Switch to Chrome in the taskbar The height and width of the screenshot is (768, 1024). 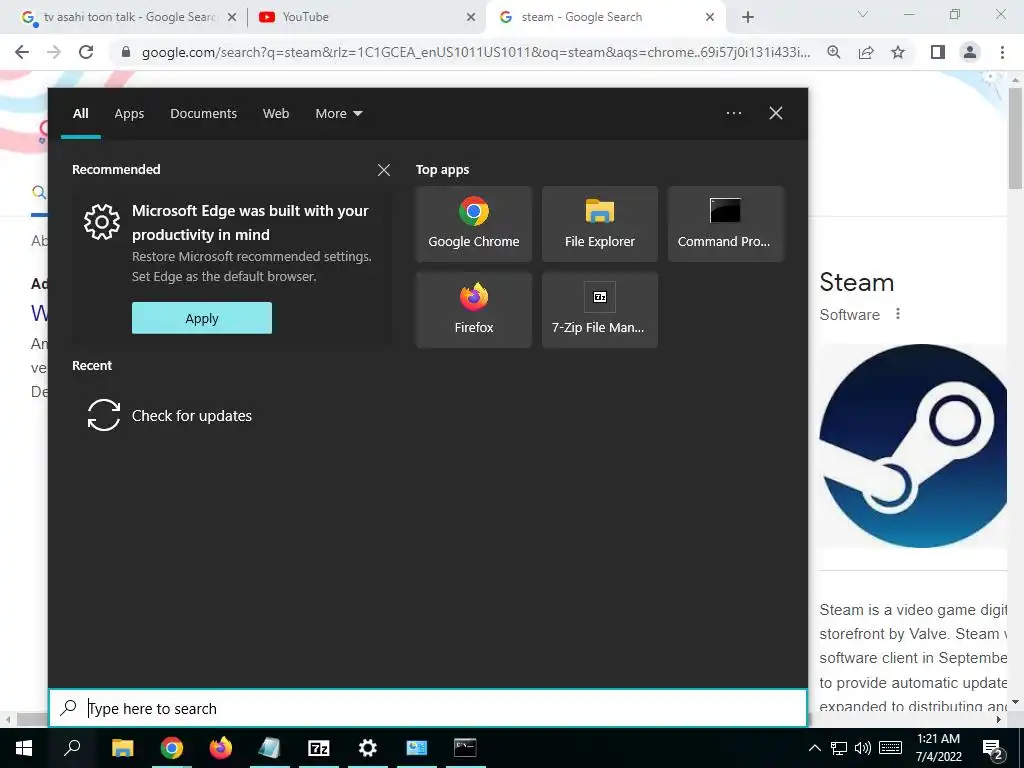pos(171,748)
